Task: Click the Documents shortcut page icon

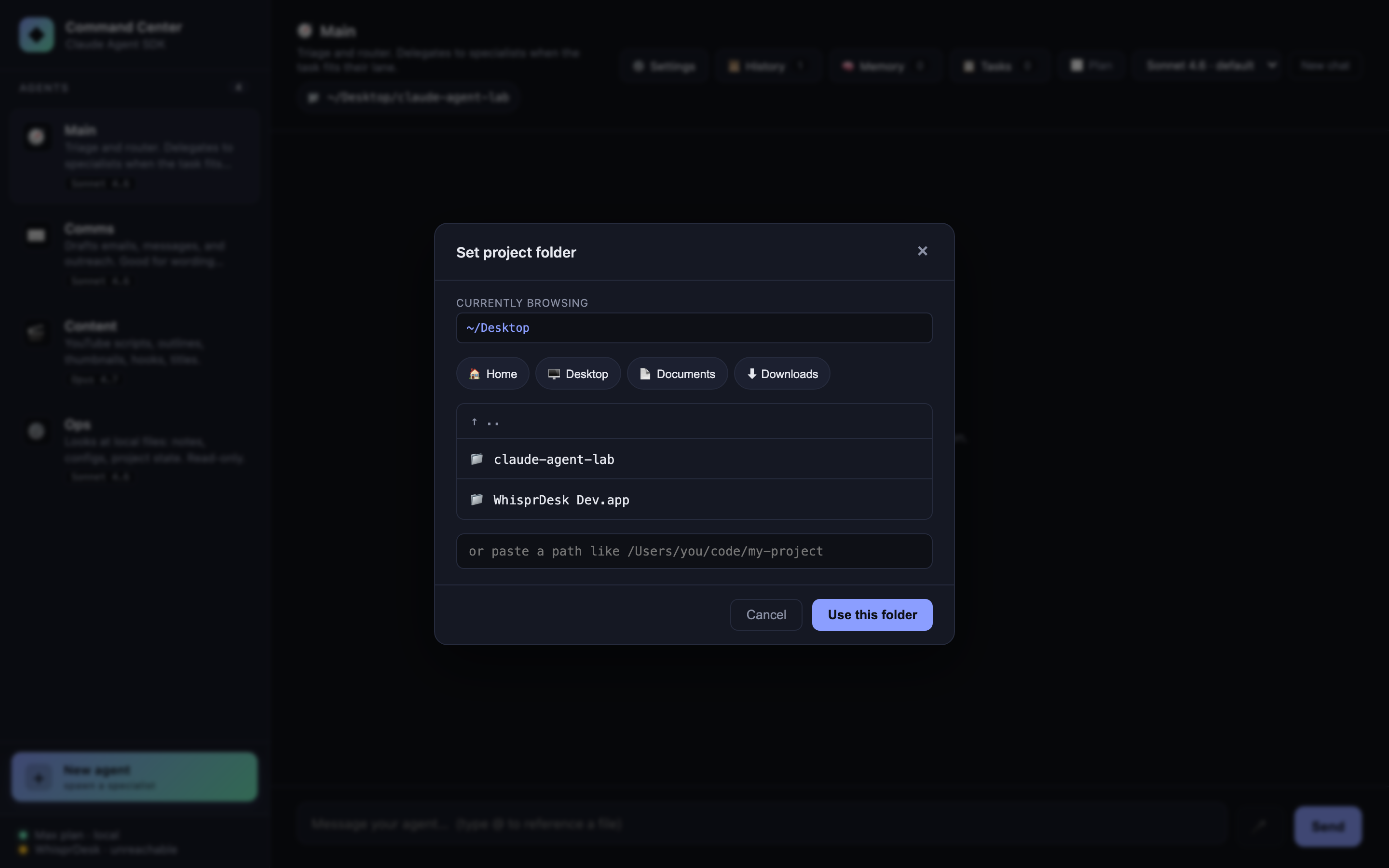Action: (x=644, y=374)
